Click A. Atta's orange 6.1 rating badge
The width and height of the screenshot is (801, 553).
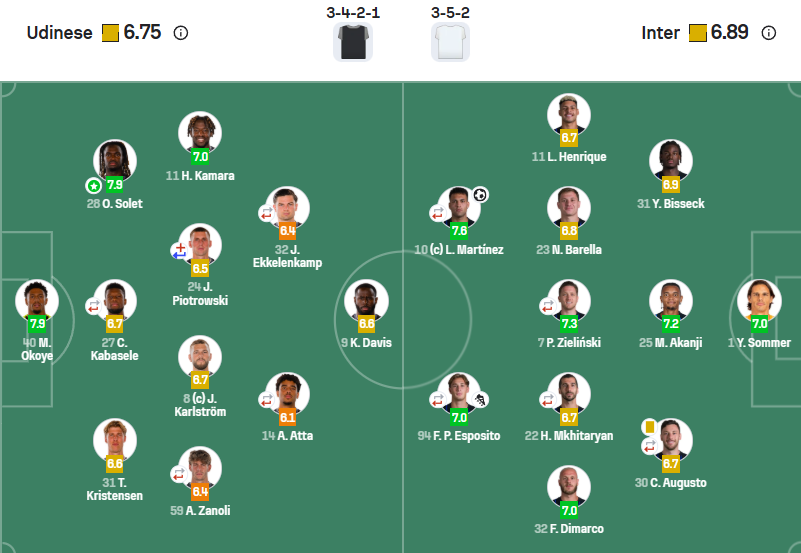click(x=288, y=417)
